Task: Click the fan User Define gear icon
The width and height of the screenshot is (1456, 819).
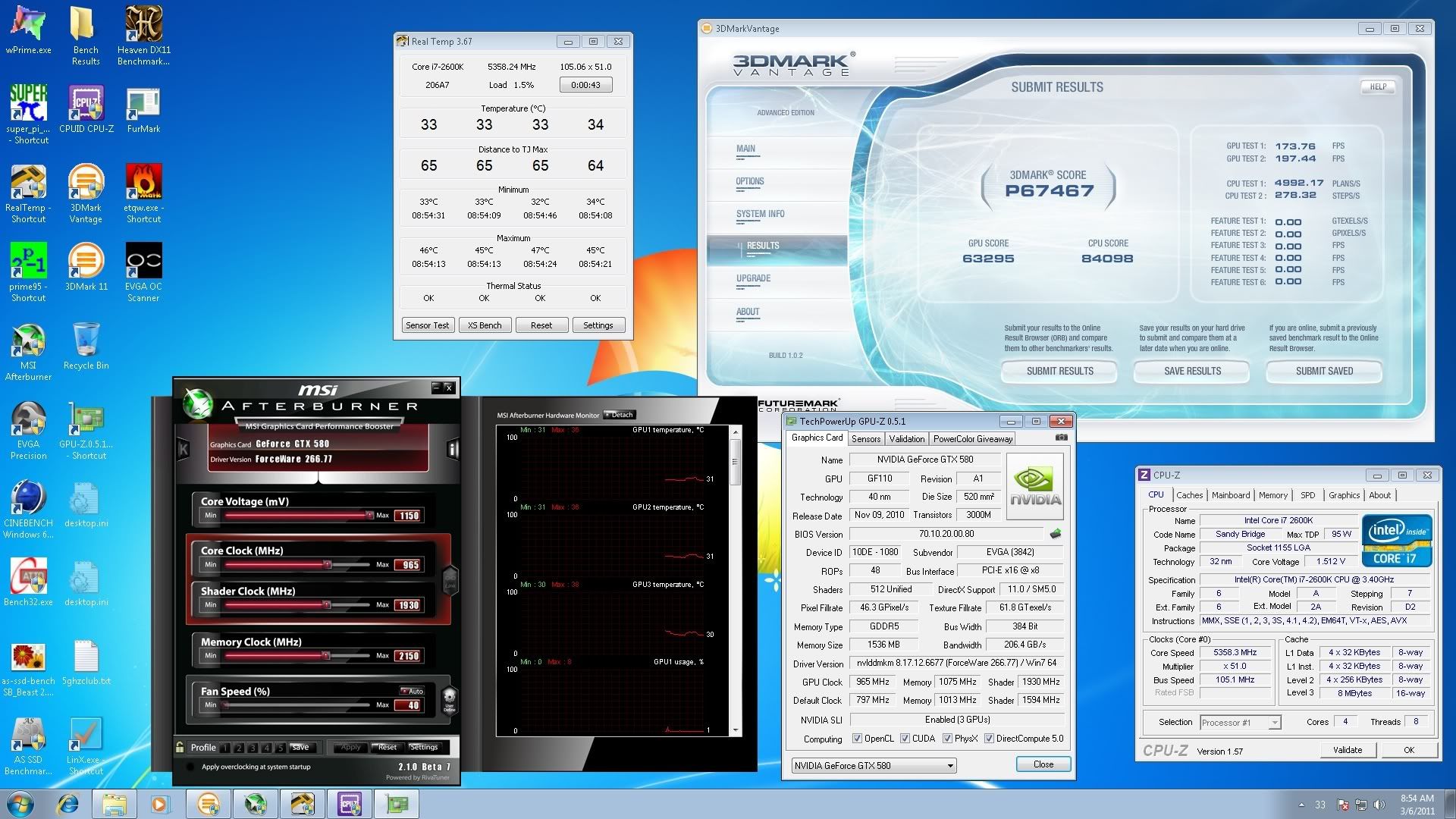Action: [x=449, y=698]
